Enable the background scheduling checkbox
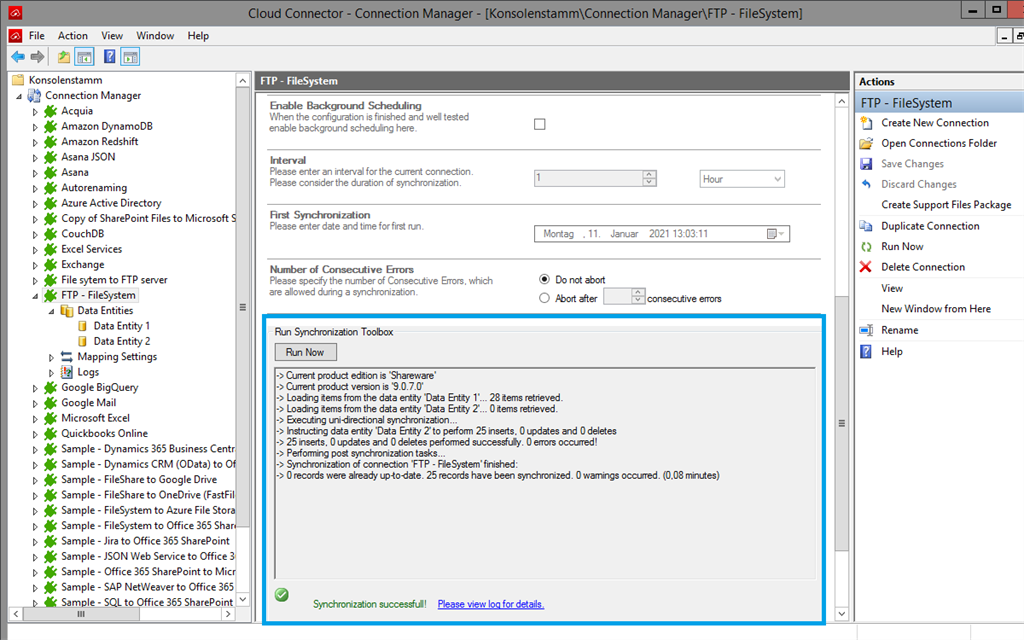The width and height of the screenshot is (1024, 640). [x=540, y=125]
